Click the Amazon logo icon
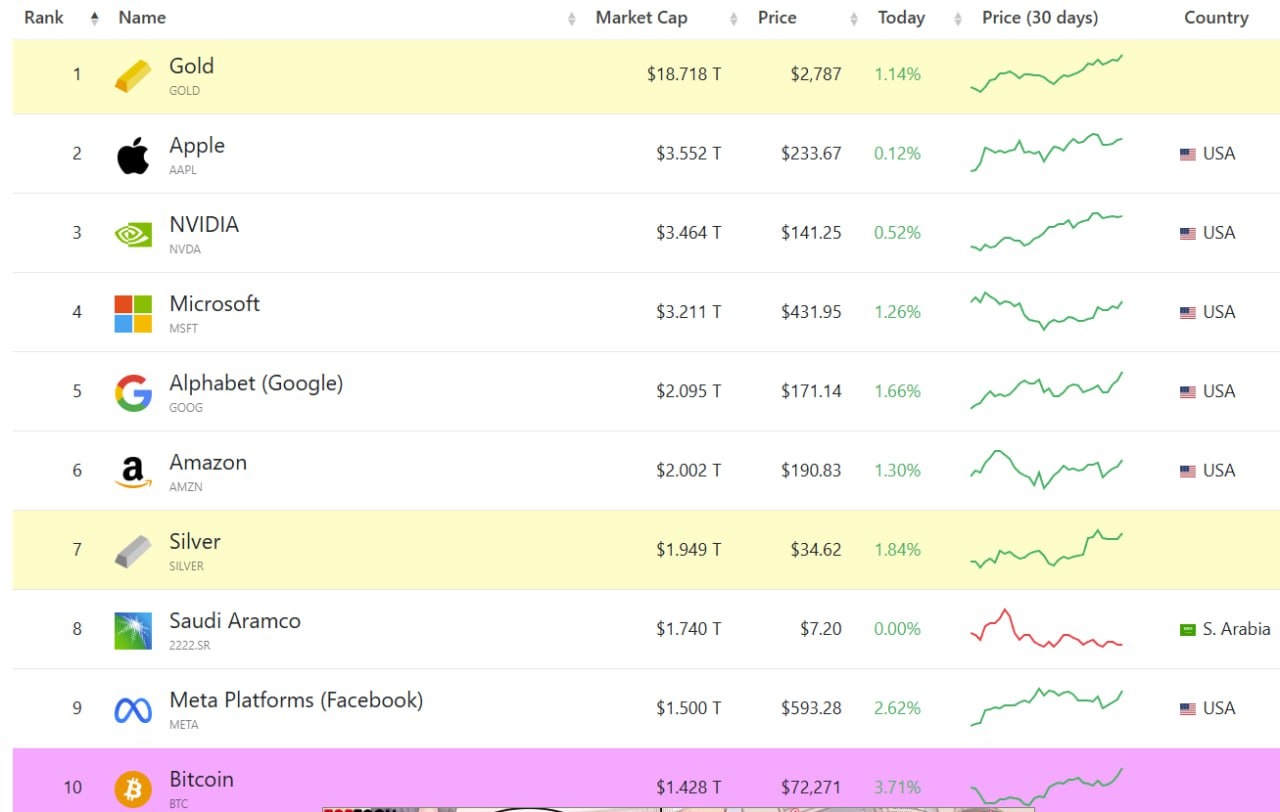The height and width of the screenshot is (812, 1280). click(133, 472)
